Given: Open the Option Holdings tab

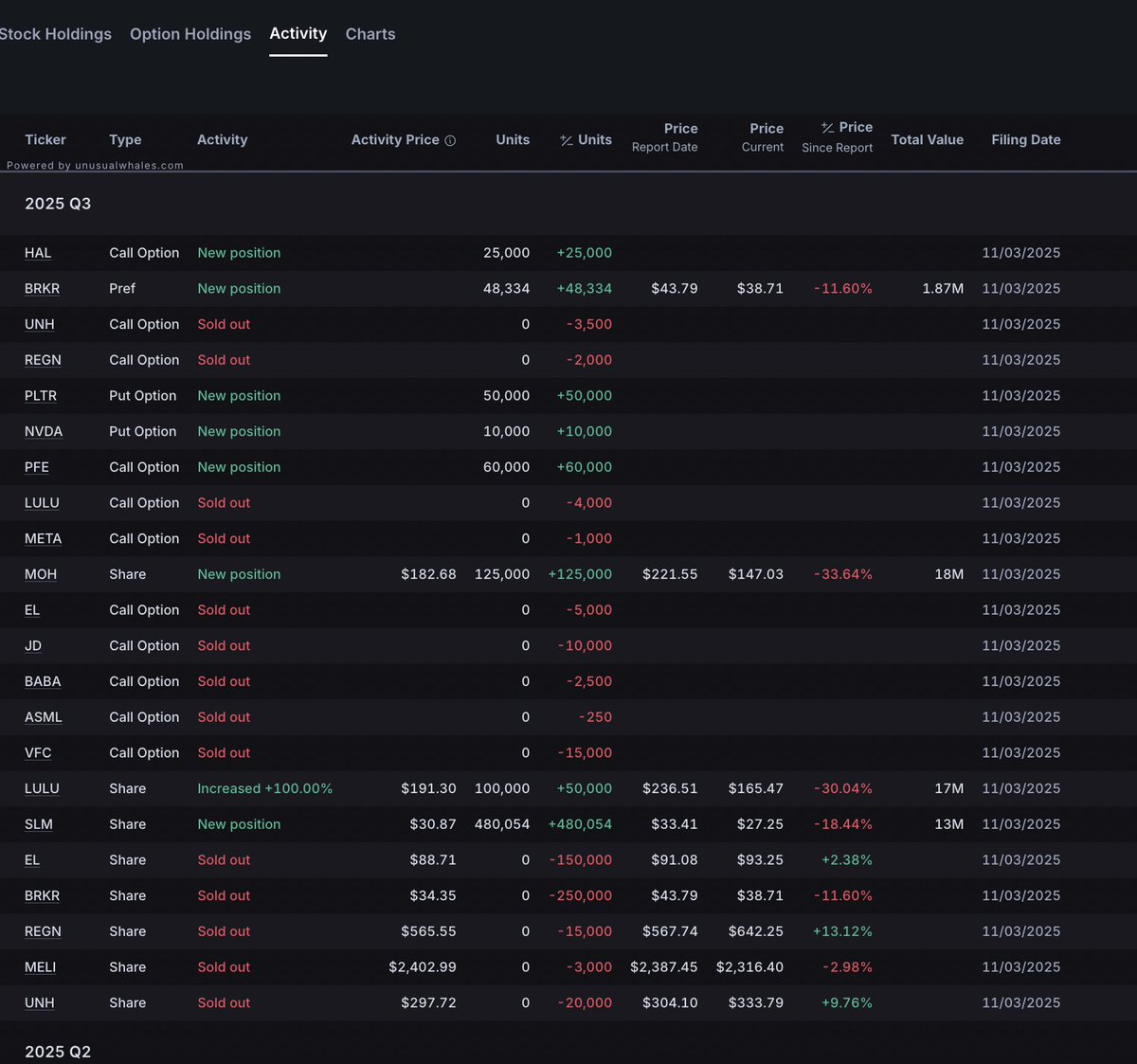Looking at the screenshot, I should (x=190, y=34).
